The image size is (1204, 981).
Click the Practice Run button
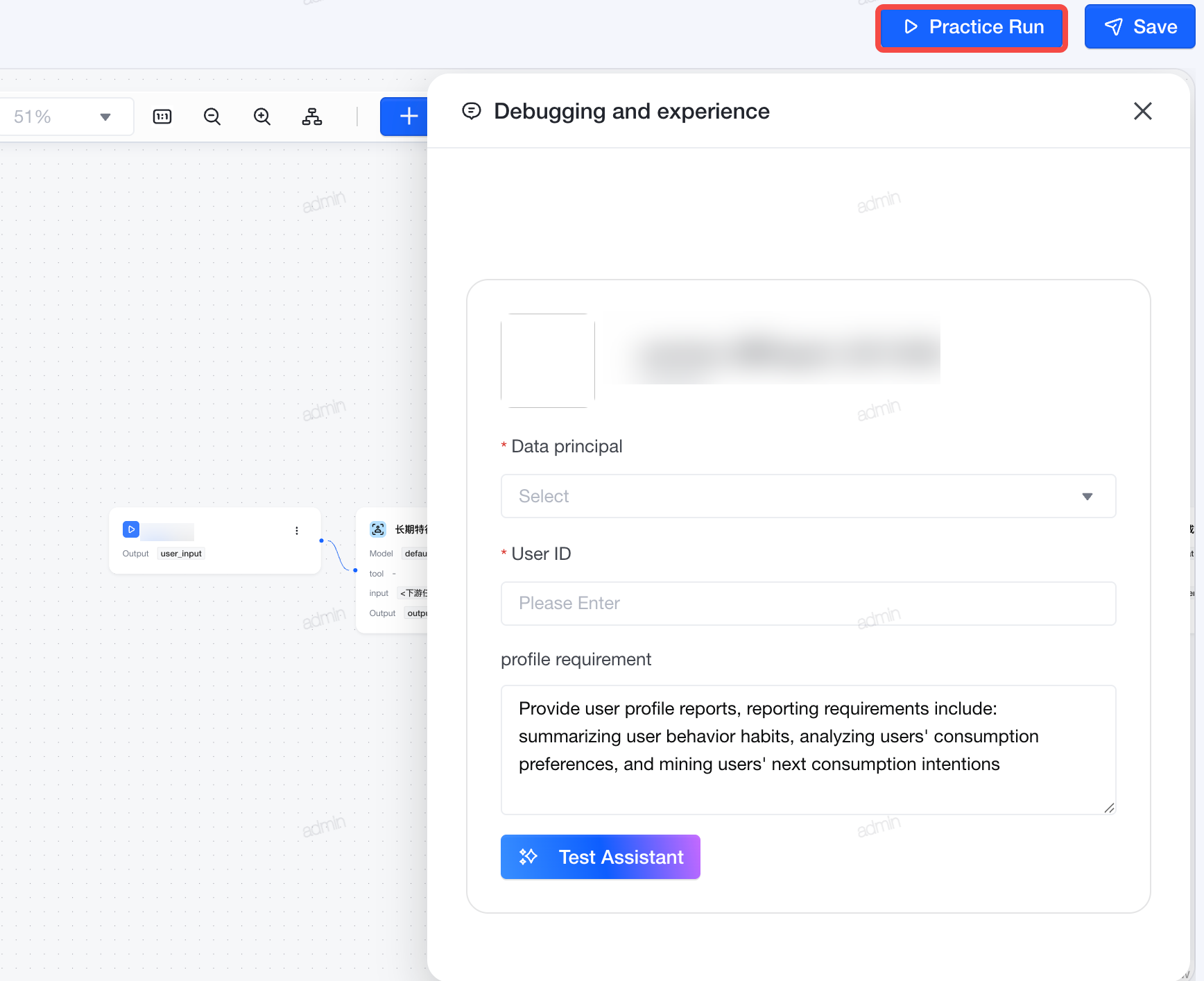tap(971, 27)
